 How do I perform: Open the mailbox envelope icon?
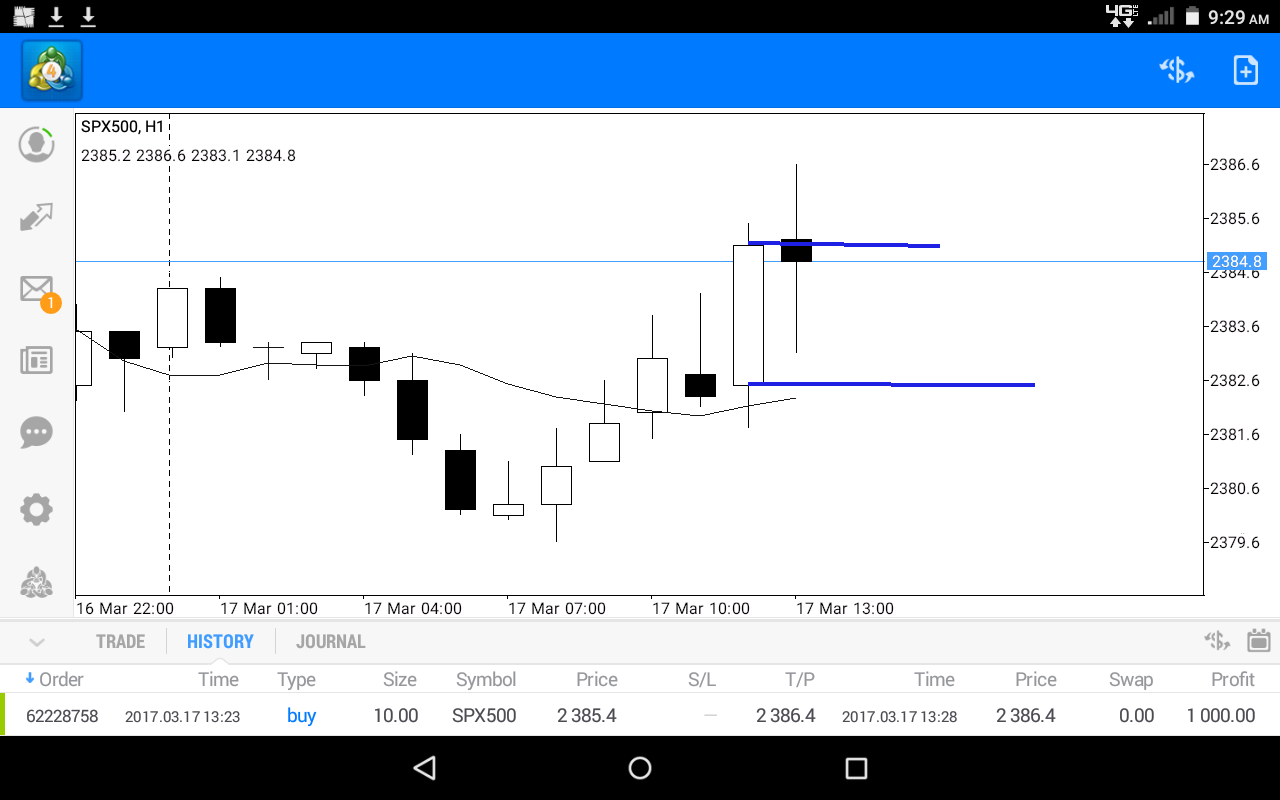click(x=37, y=289)
